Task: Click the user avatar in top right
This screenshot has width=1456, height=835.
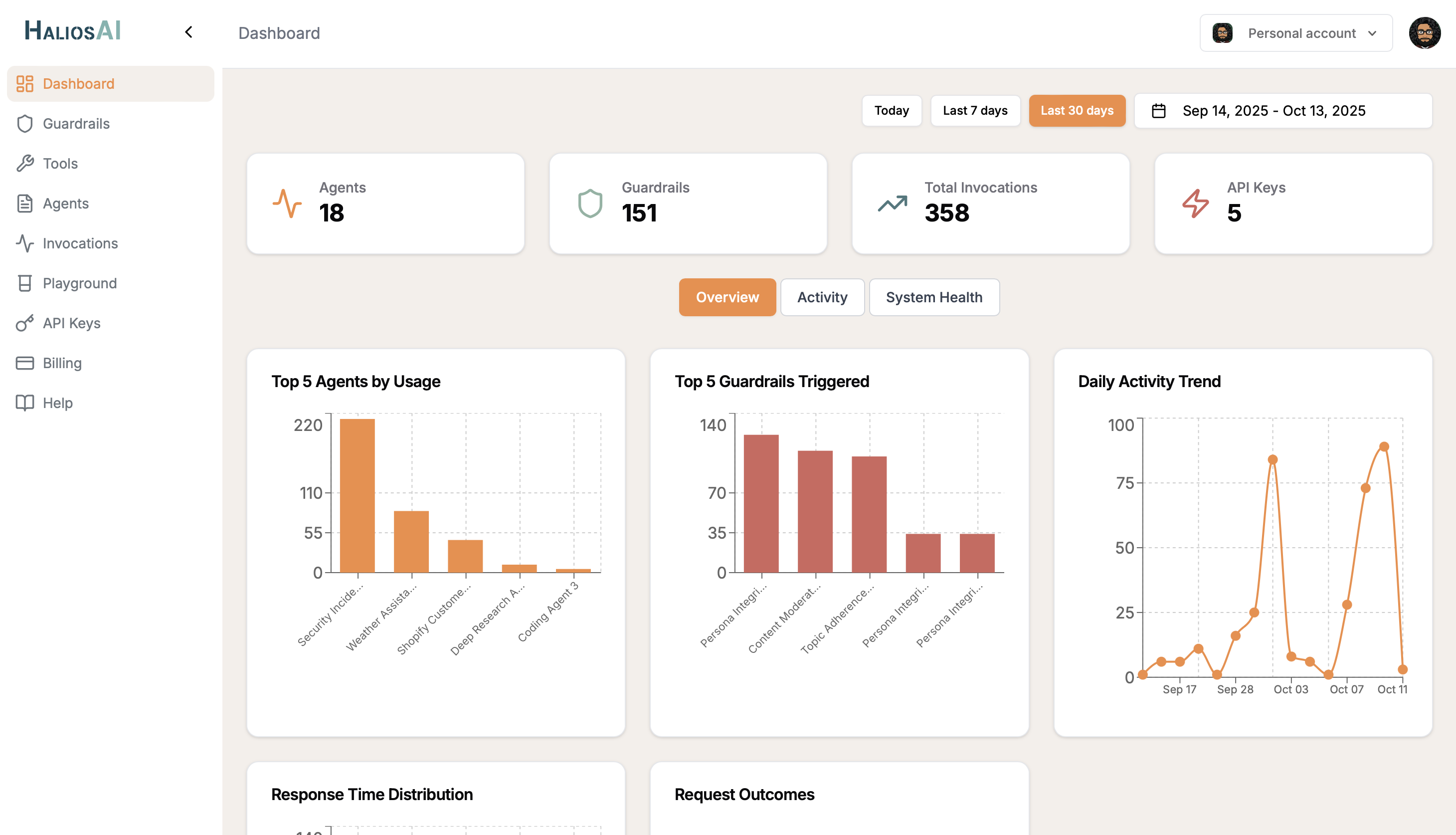Action: click(x=1427, y=33)
